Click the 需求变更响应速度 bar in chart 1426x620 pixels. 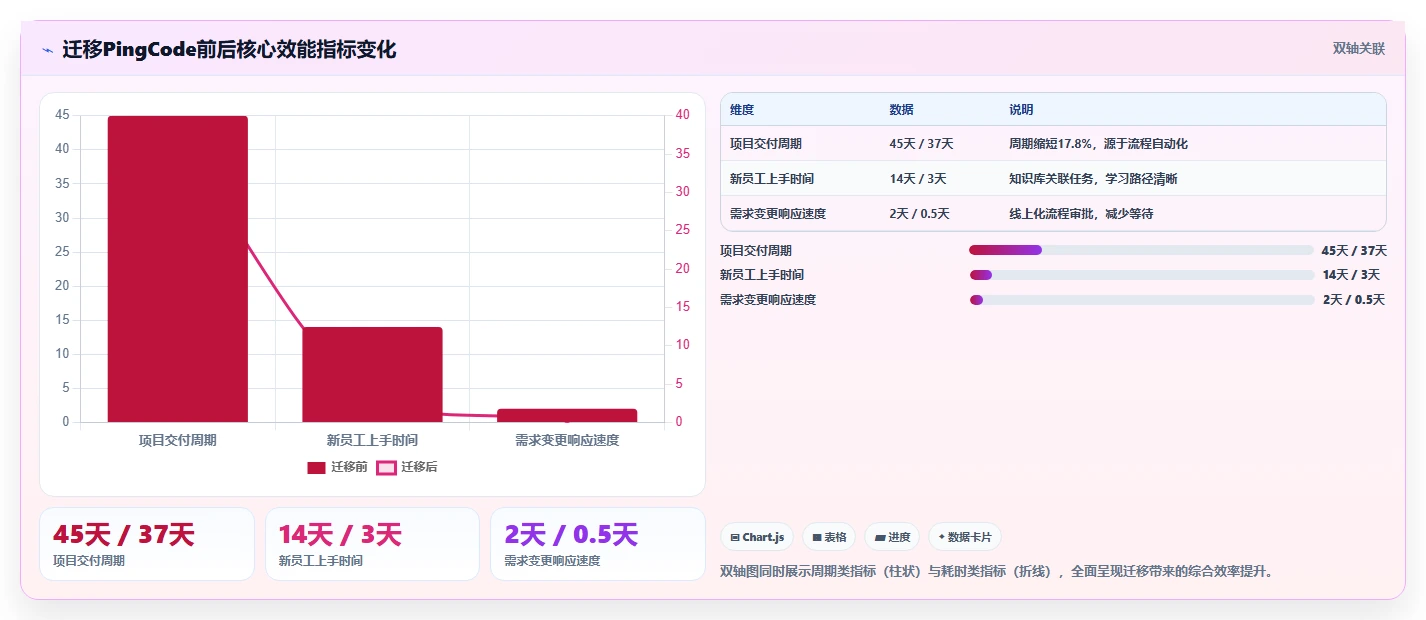(x=567, y=415)
